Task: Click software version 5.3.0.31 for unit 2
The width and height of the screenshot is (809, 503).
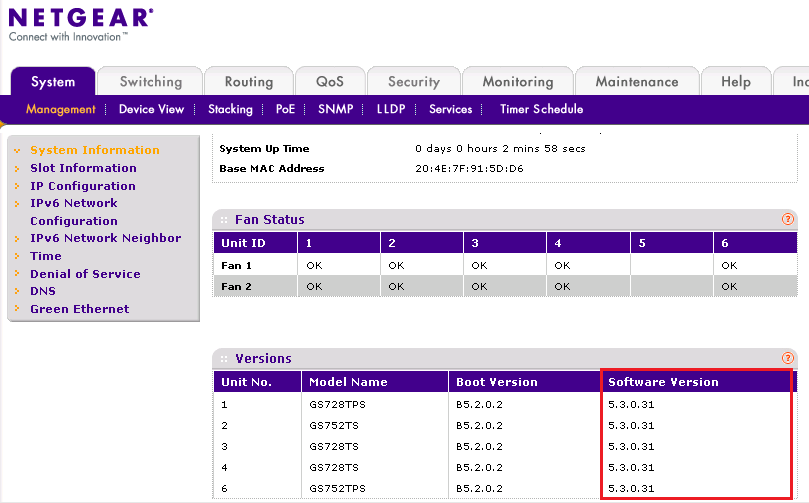Action: pyautogui.click(x=631, y=426)
